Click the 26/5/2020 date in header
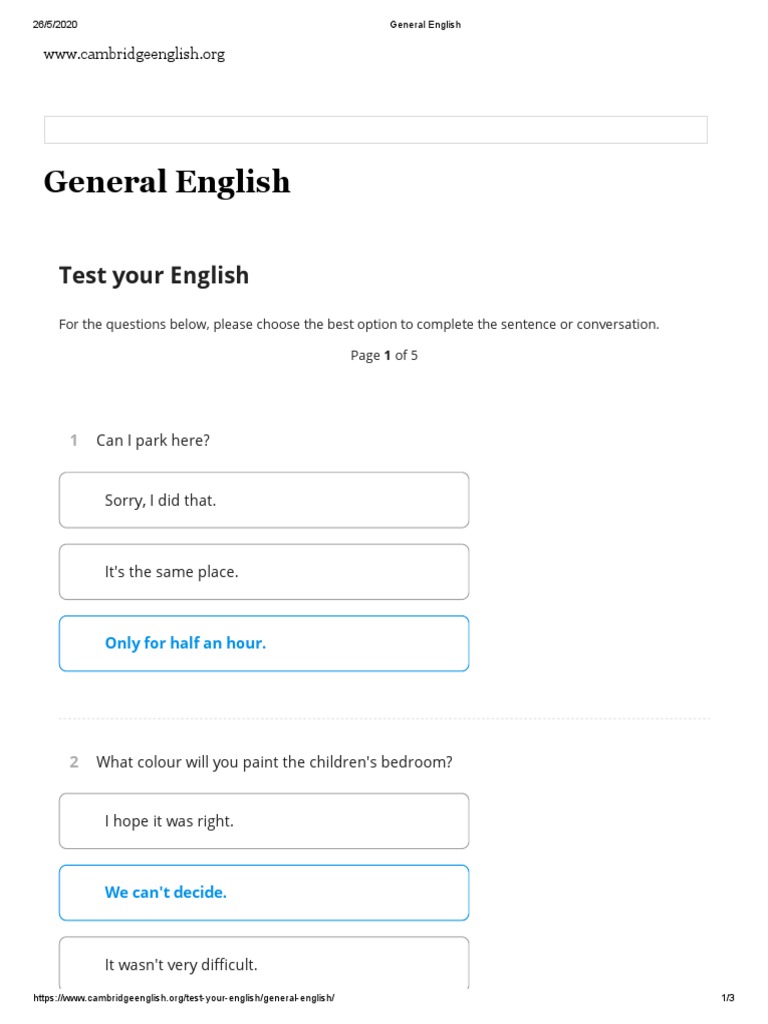The image size is (768, 1024). 55,25
